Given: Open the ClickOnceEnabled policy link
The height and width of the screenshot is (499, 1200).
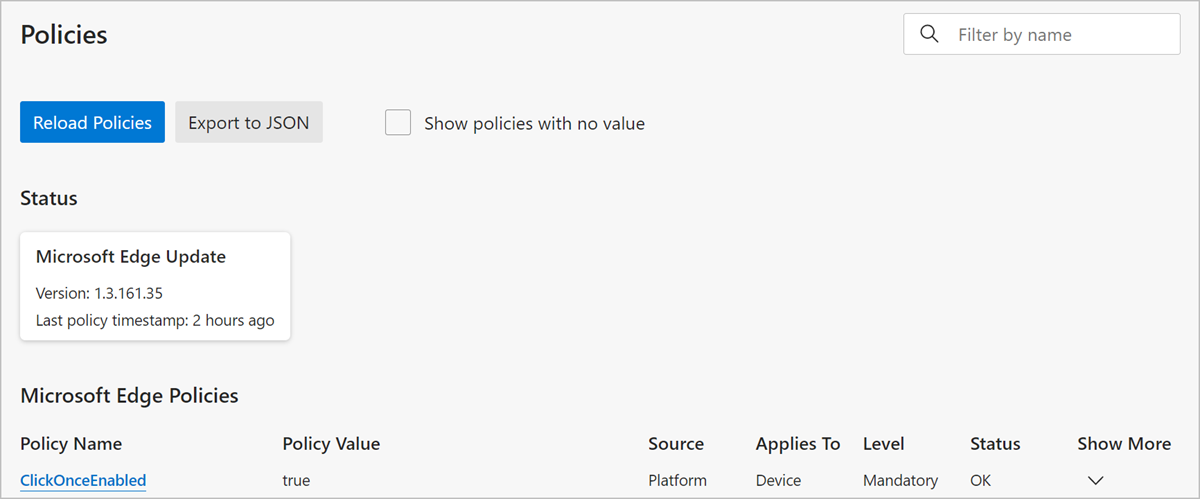Looking at the screenshot, I should point(83,481).
